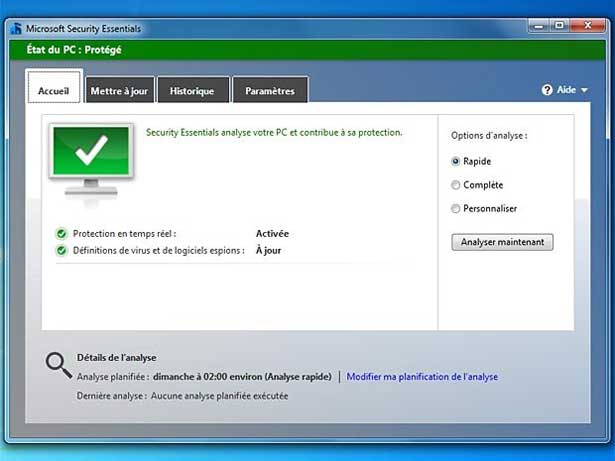Image resolution: width=615 pixels, height=461 pixels.
Task: Open the Historique tab
Action: 192,91
